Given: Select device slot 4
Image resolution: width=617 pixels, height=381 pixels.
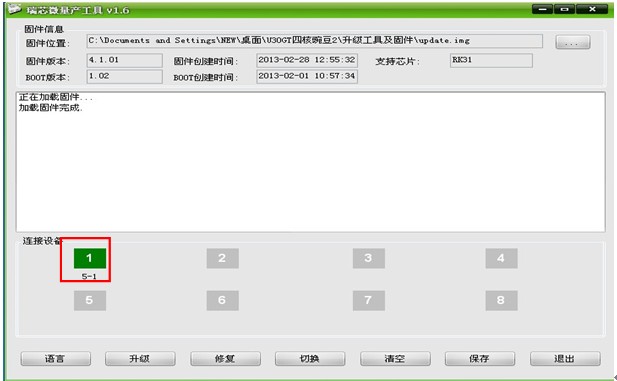Looking at the screenshot, I should (501, 258).
